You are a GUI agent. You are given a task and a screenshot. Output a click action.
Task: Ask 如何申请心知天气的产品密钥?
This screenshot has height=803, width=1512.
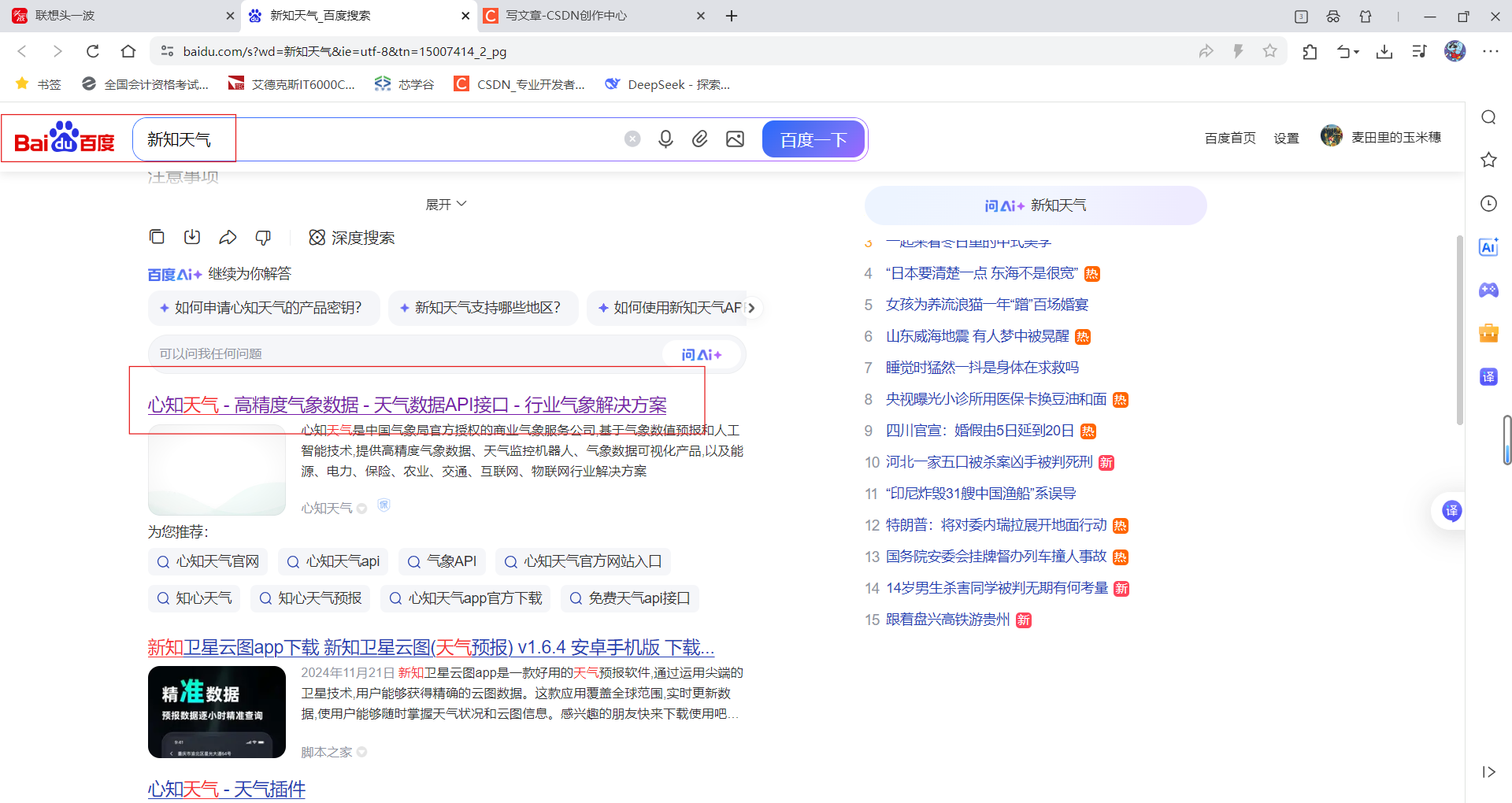[x=264, y=308]
